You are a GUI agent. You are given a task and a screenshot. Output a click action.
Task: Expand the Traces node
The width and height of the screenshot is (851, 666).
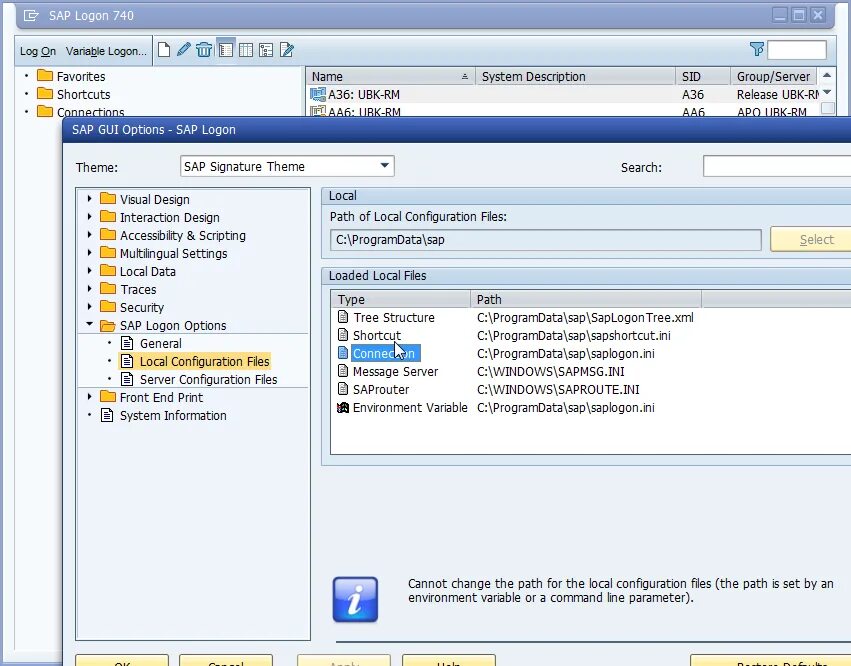pyautogui.click(x=90, y=288)
